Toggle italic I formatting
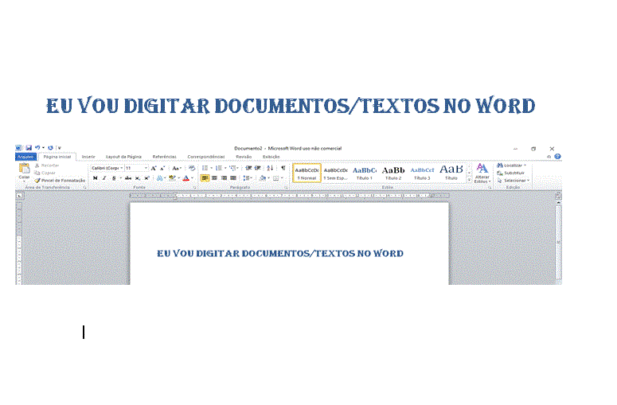The image size is (617, 405). 104,178
